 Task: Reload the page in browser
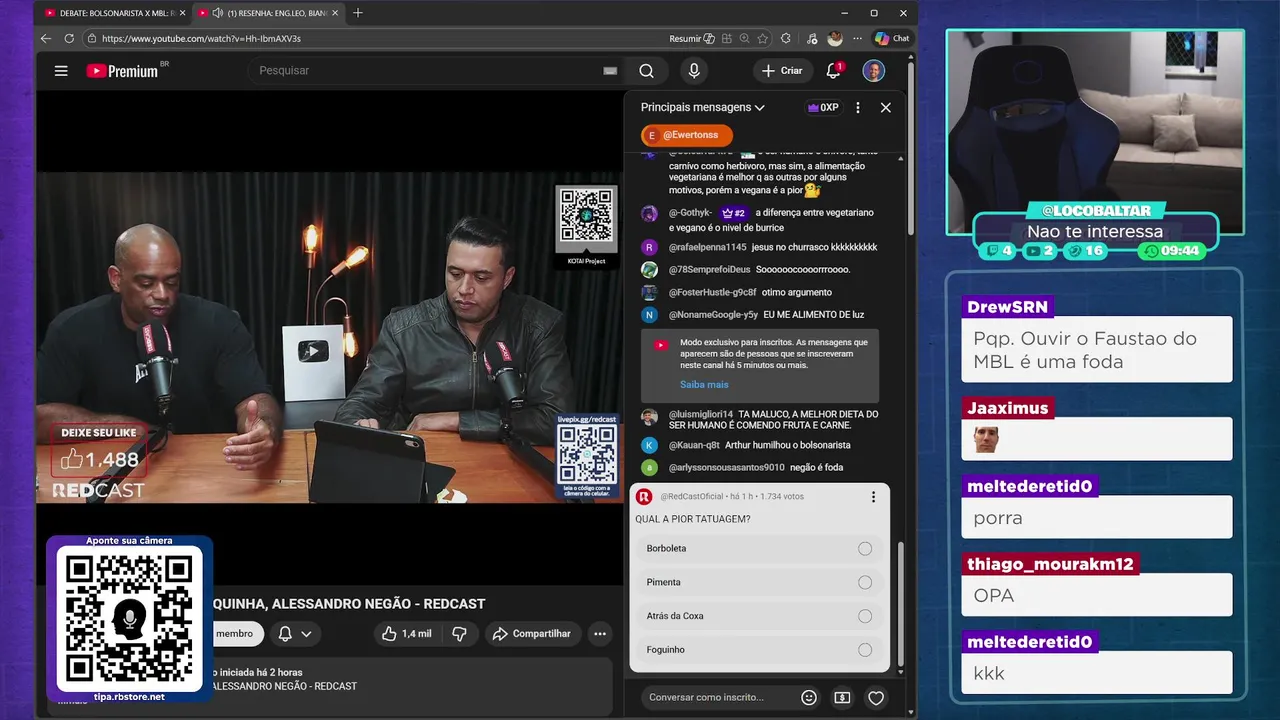tap(69, 38)
